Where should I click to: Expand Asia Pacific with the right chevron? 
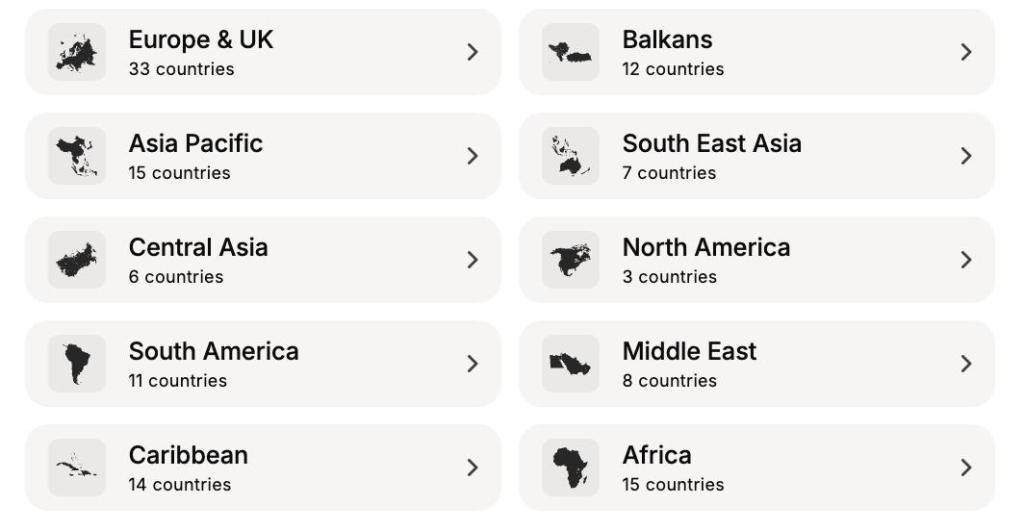coord(473,156)
